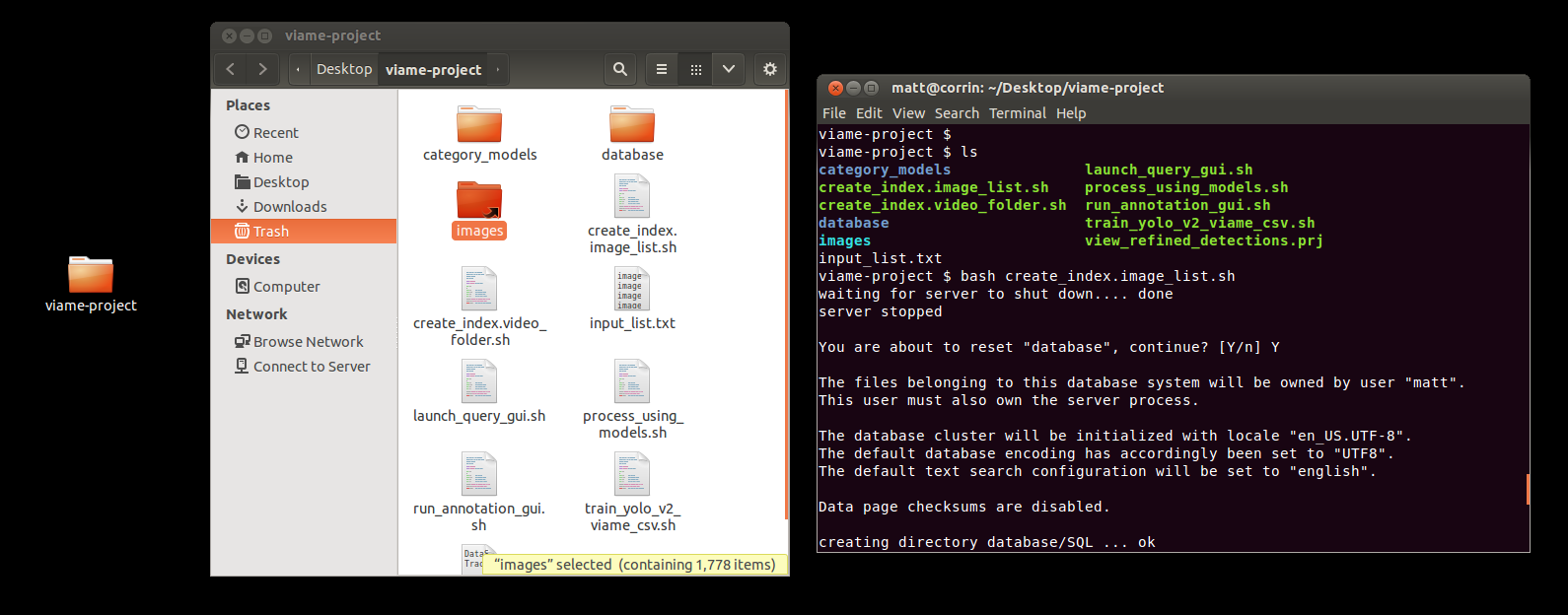Click the right path-bar scroll arrow

498,69
